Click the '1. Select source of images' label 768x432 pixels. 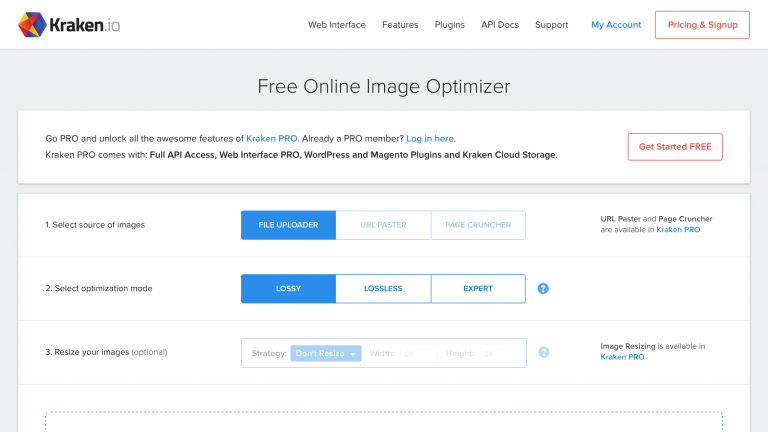95,225
